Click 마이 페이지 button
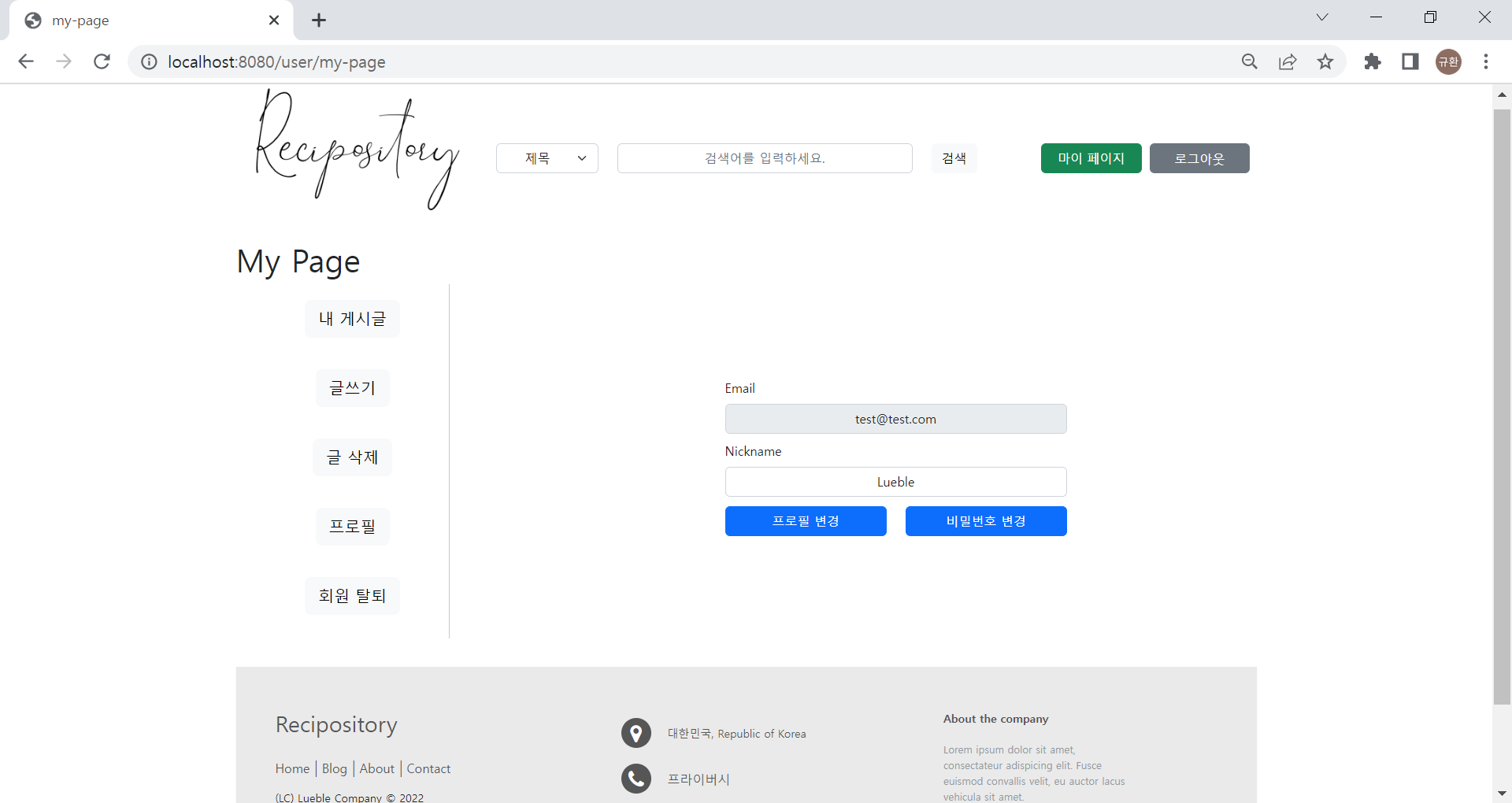 coord(1091,157)
